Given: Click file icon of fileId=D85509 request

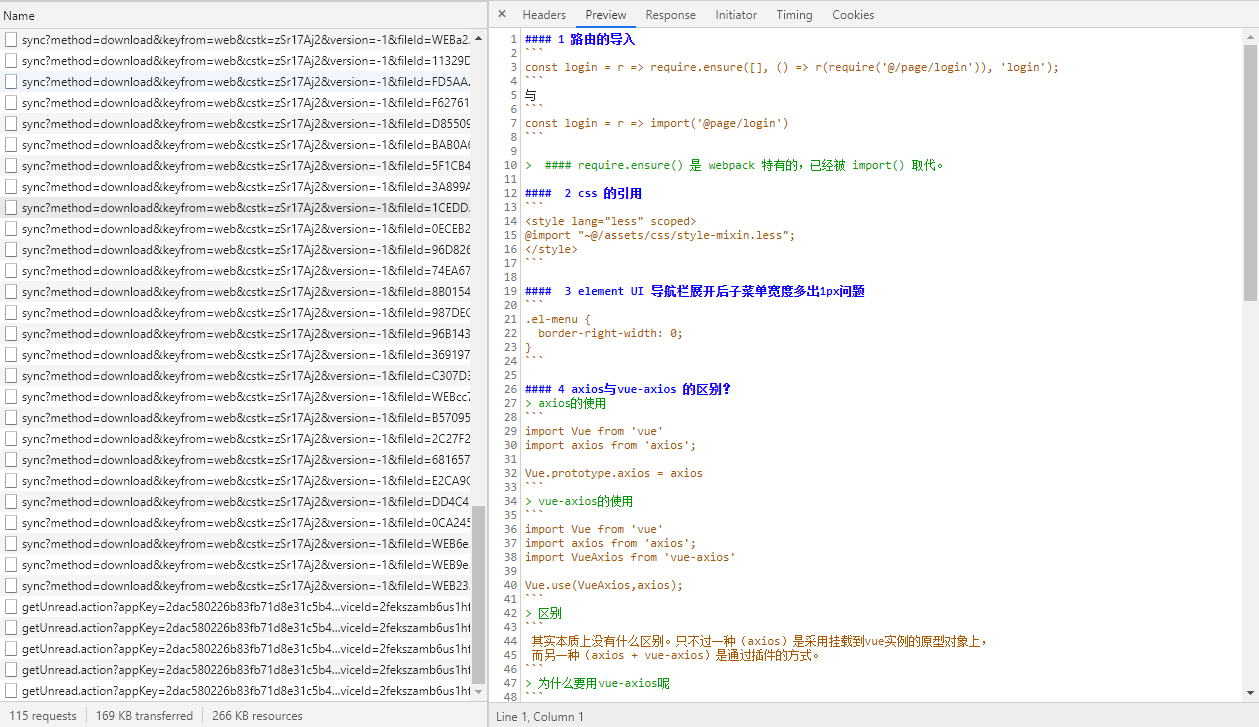Looking at the screenshot, I should (11, 123).
